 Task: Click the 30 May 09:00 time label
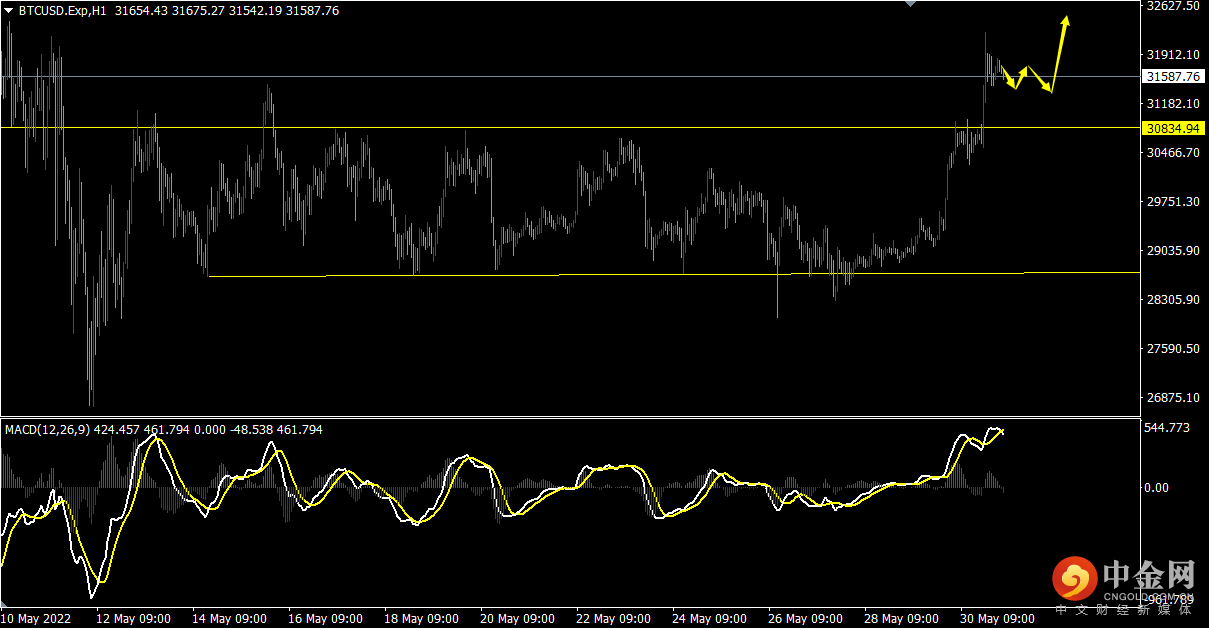pyautogui.click(x=996, y=618)
